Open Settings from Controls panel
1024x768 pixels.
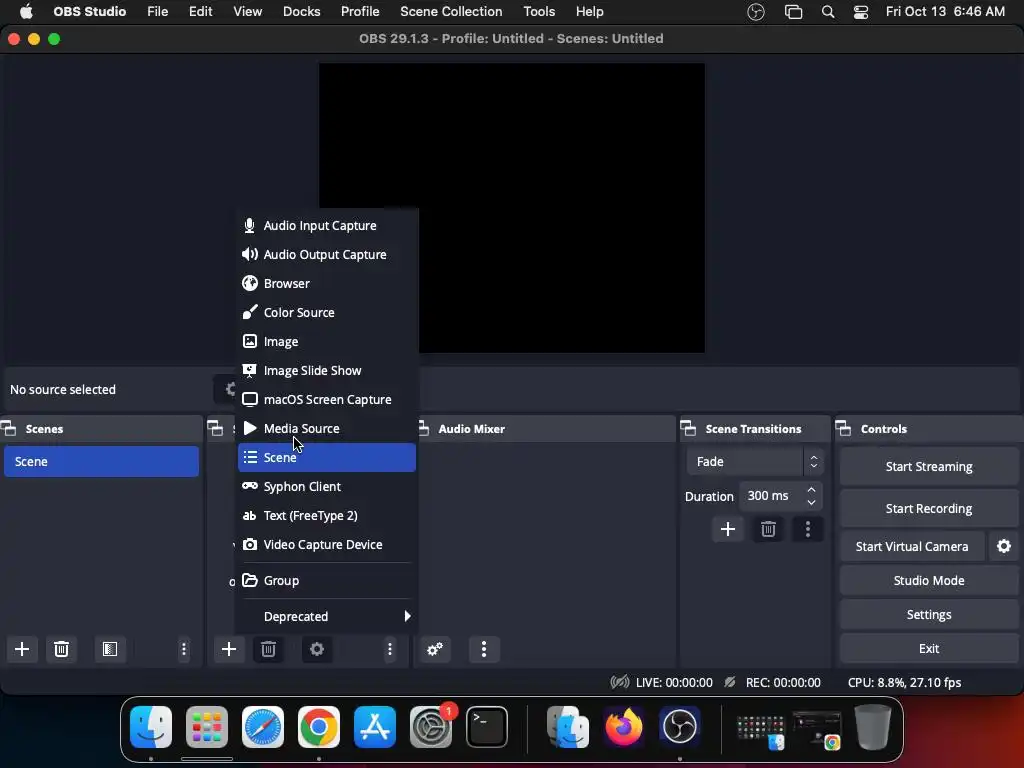[x=929, y=615]
